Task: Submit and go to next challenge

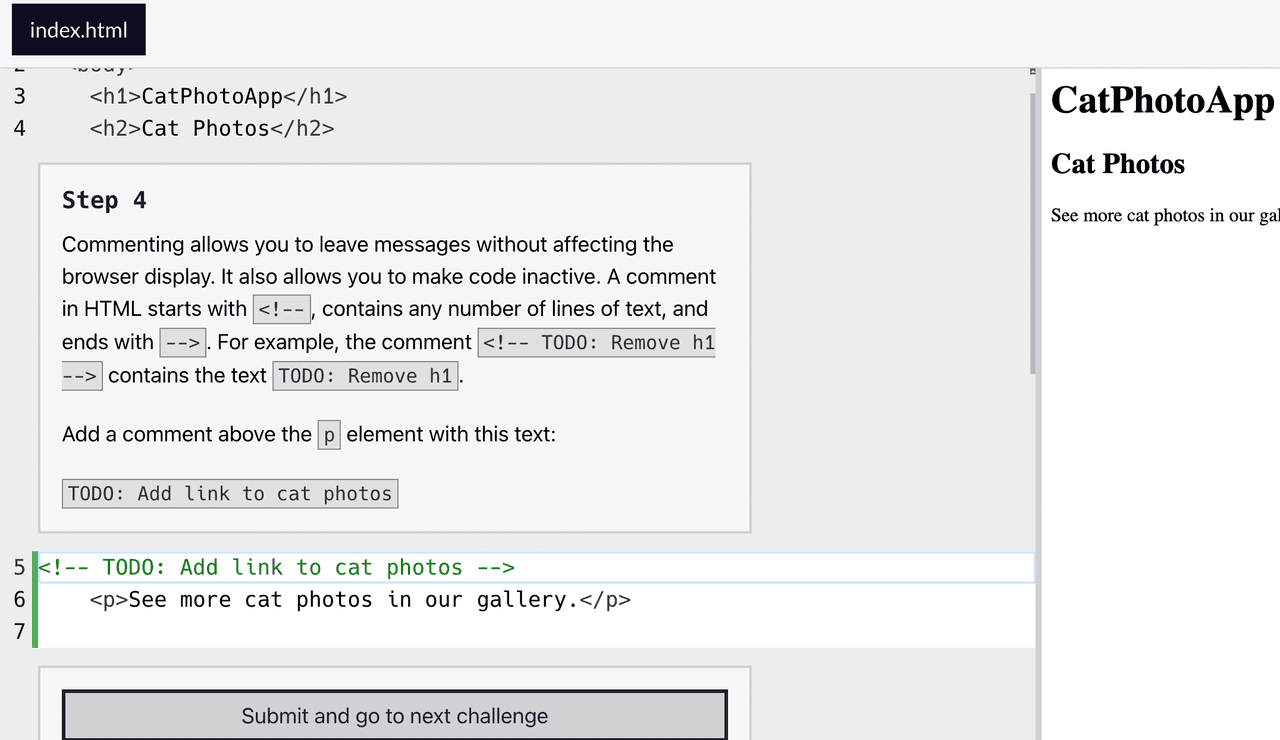Action: tap(394, 716)
